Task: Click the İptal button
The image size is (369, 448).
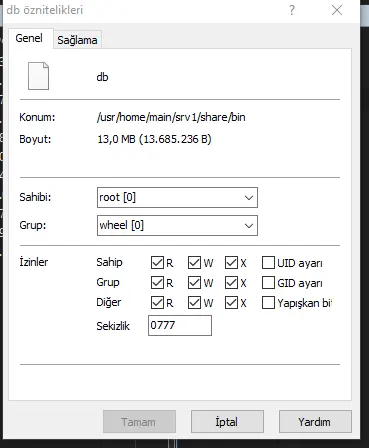Action: (x=227, y=422)
